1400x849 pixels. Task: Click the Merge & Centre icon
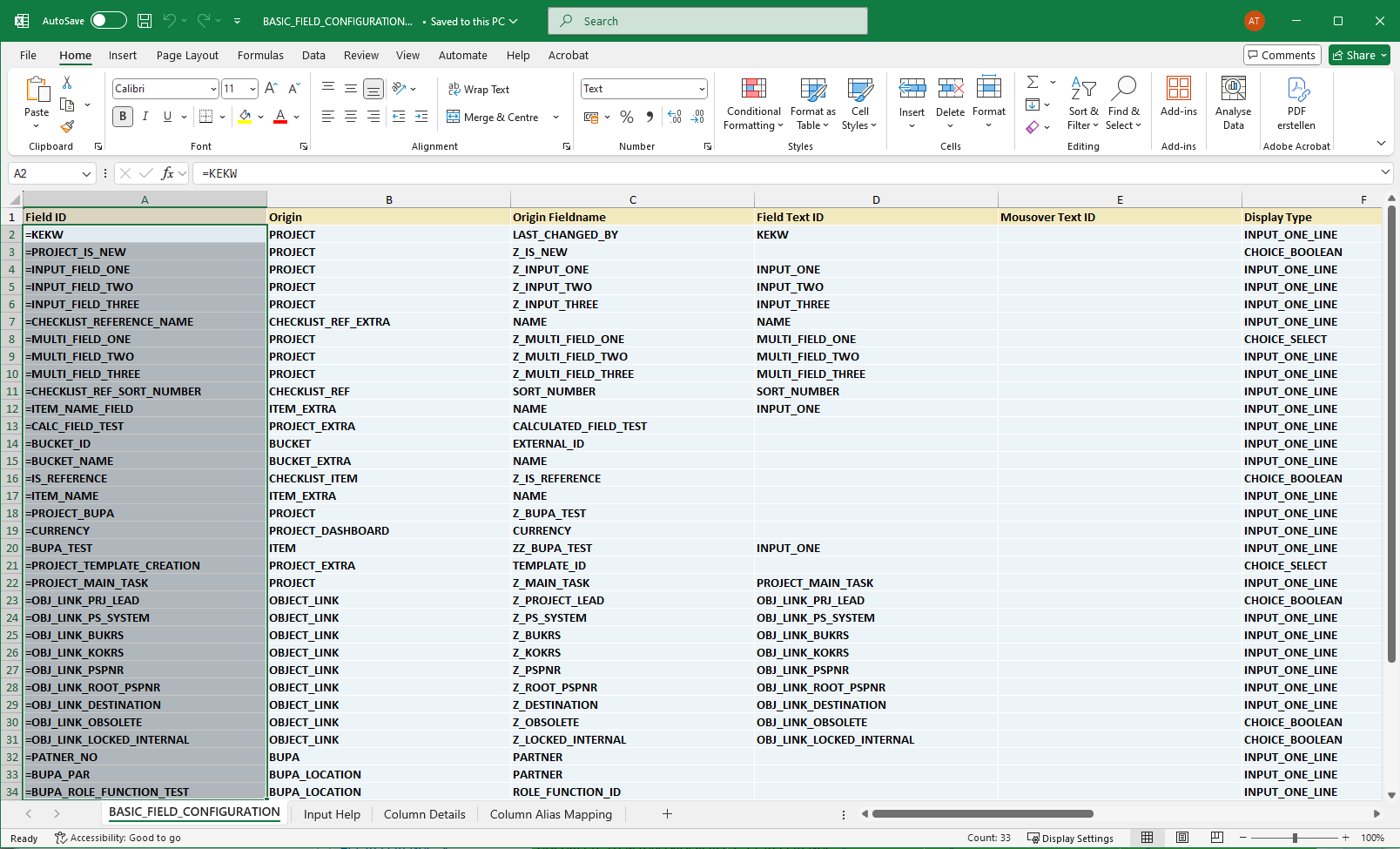click(x=454, y=117)
